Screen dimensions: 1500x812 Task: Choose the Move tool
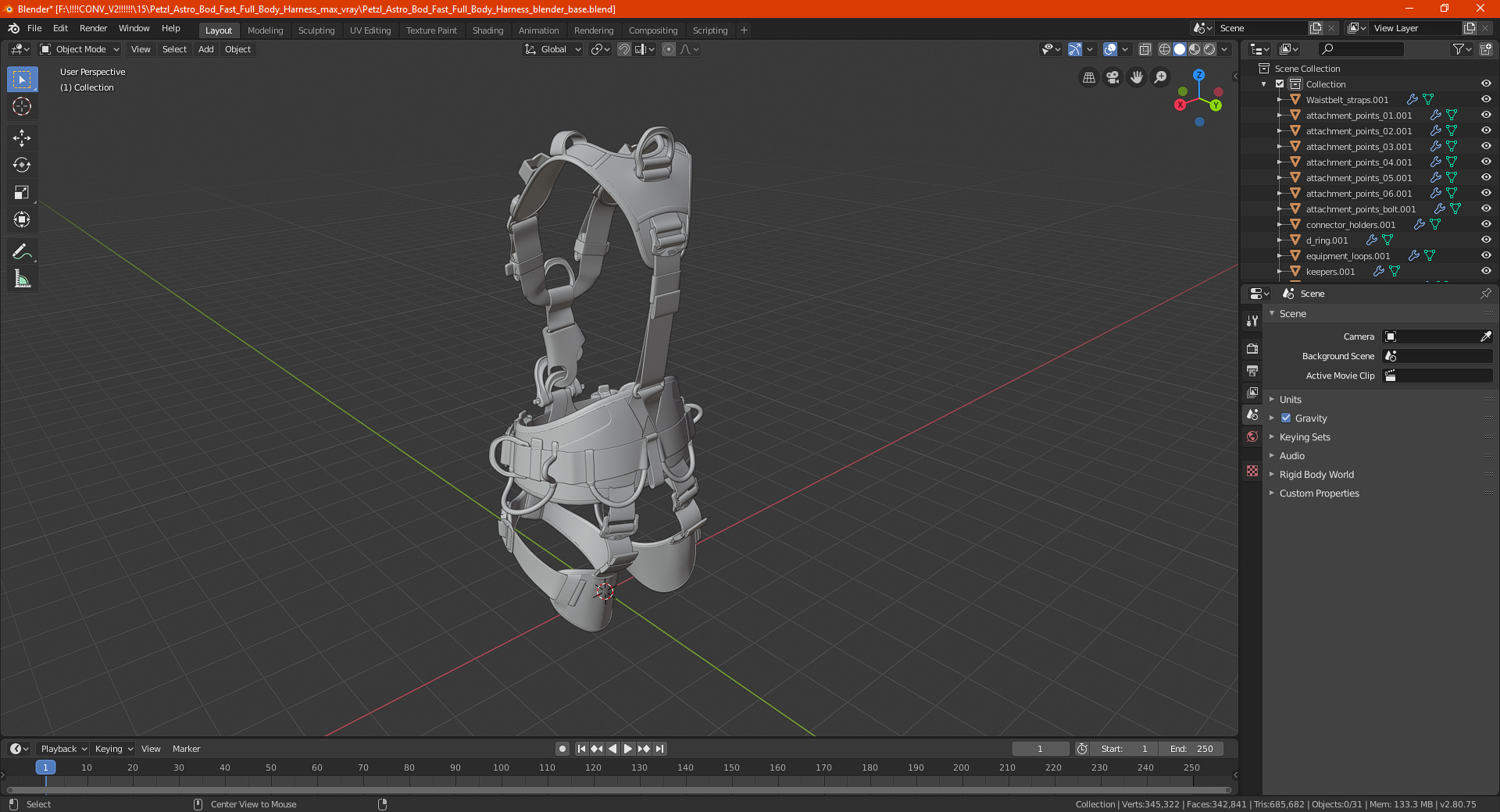pos(22,138)
